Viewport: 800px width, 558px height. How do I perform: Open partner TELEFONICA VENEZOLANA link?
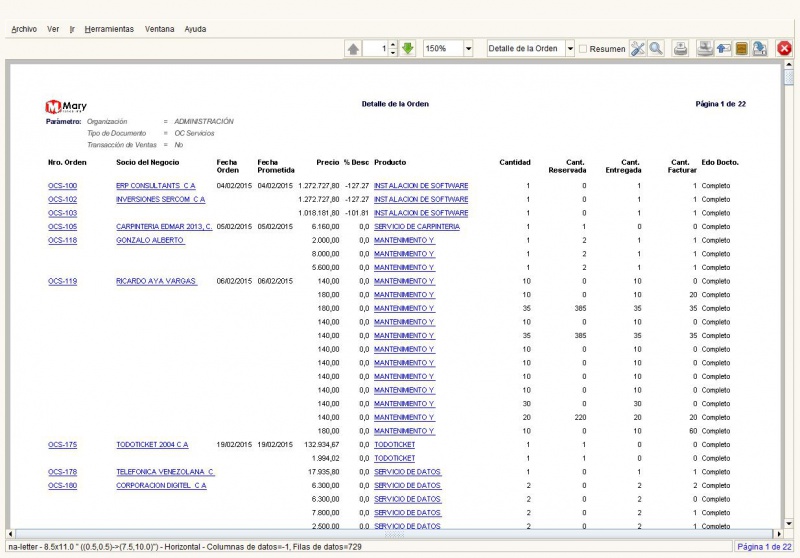165,472
